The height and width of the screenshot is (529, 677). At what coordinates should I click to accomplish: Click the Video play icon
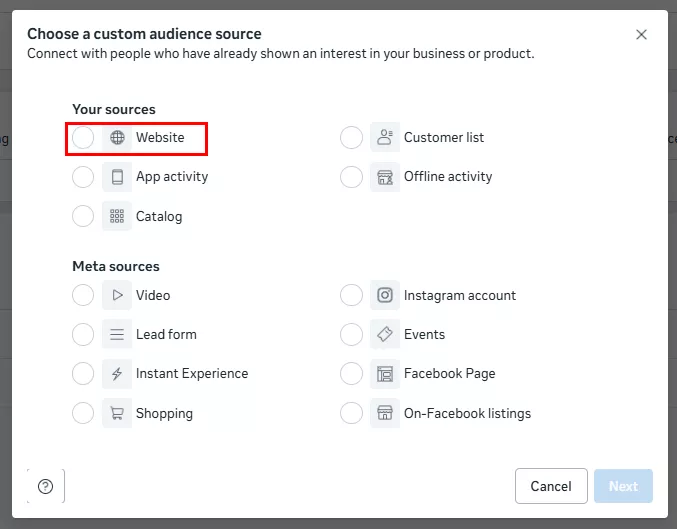[x=117, y=295]
